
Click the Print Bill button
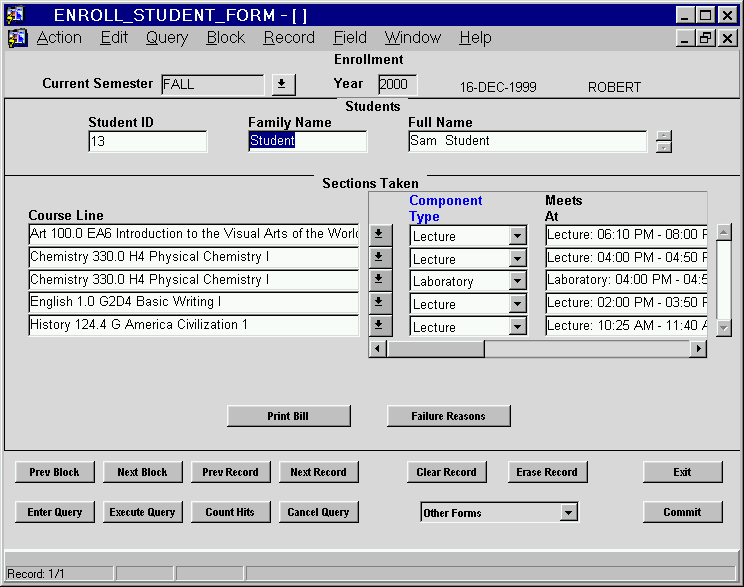[x=288, y=416]
